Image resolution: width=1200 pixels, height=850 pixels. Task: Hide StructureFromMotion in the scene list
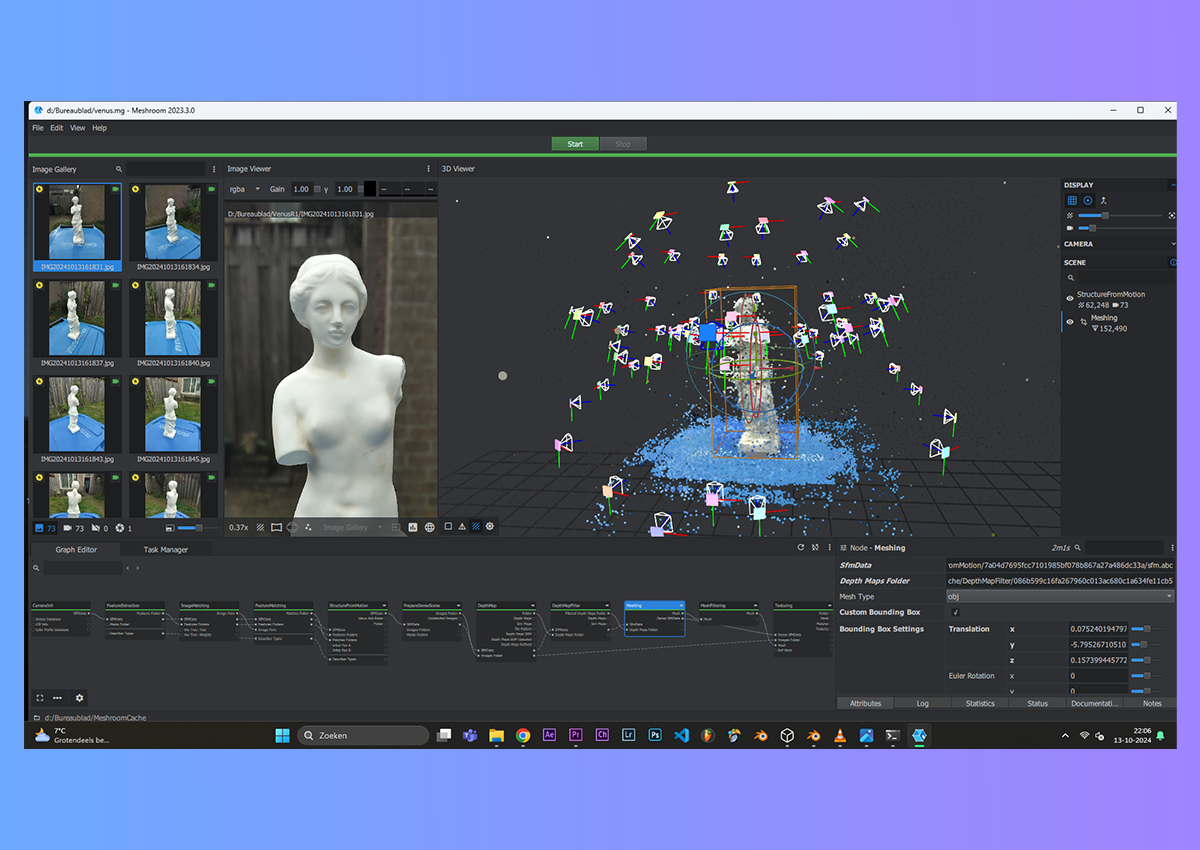(x=1070, y=298)
